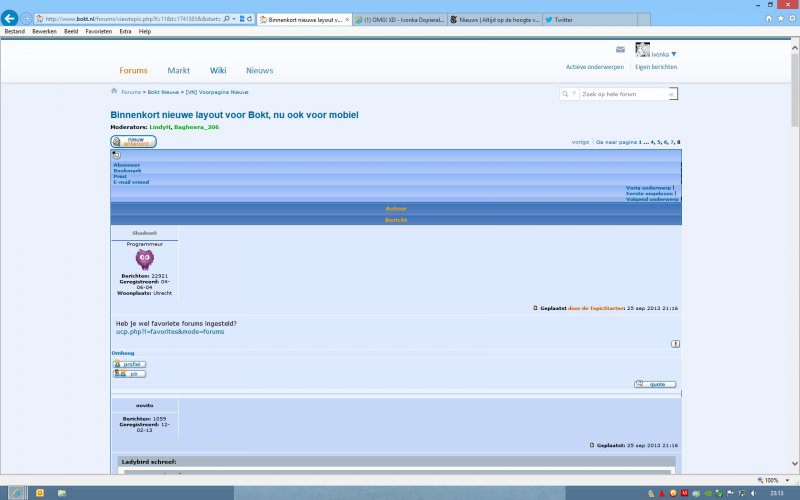This screenshot has height=500, width=800.
Task: Click the Zoek op hele forum search field
Action: (x=624, y=94)
